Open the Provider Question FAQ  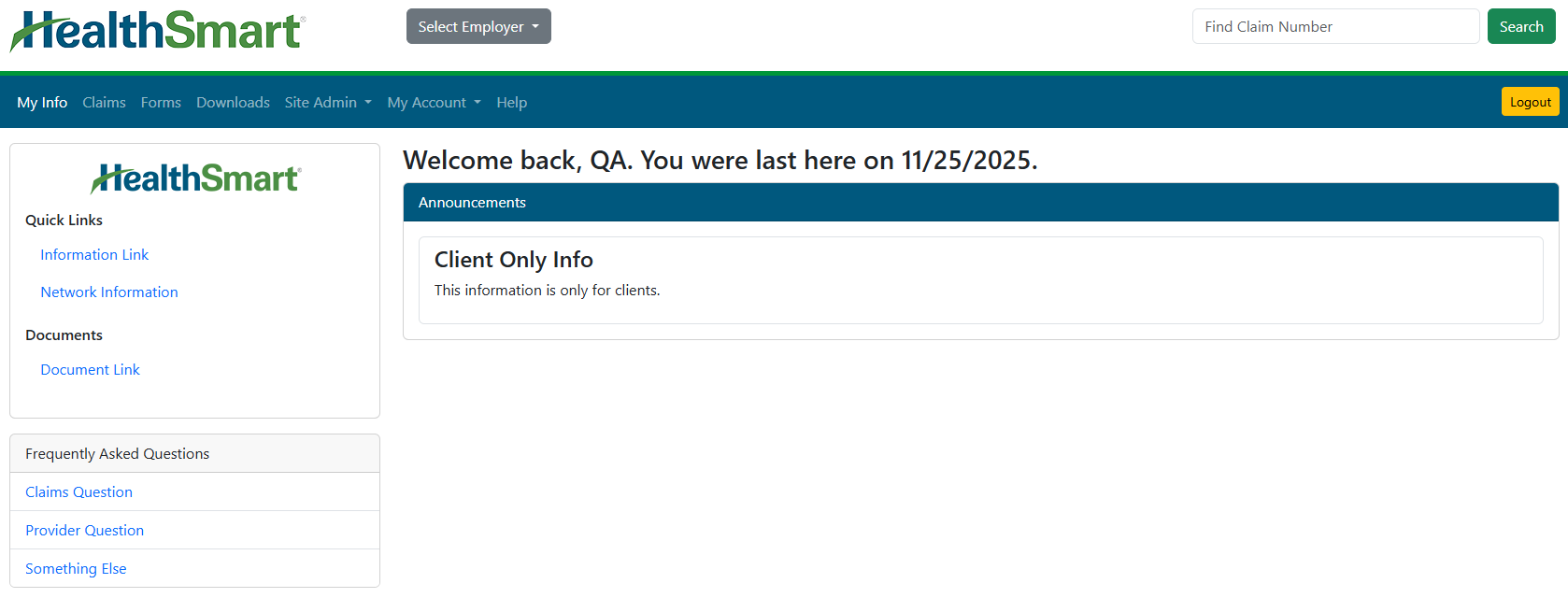84,531
